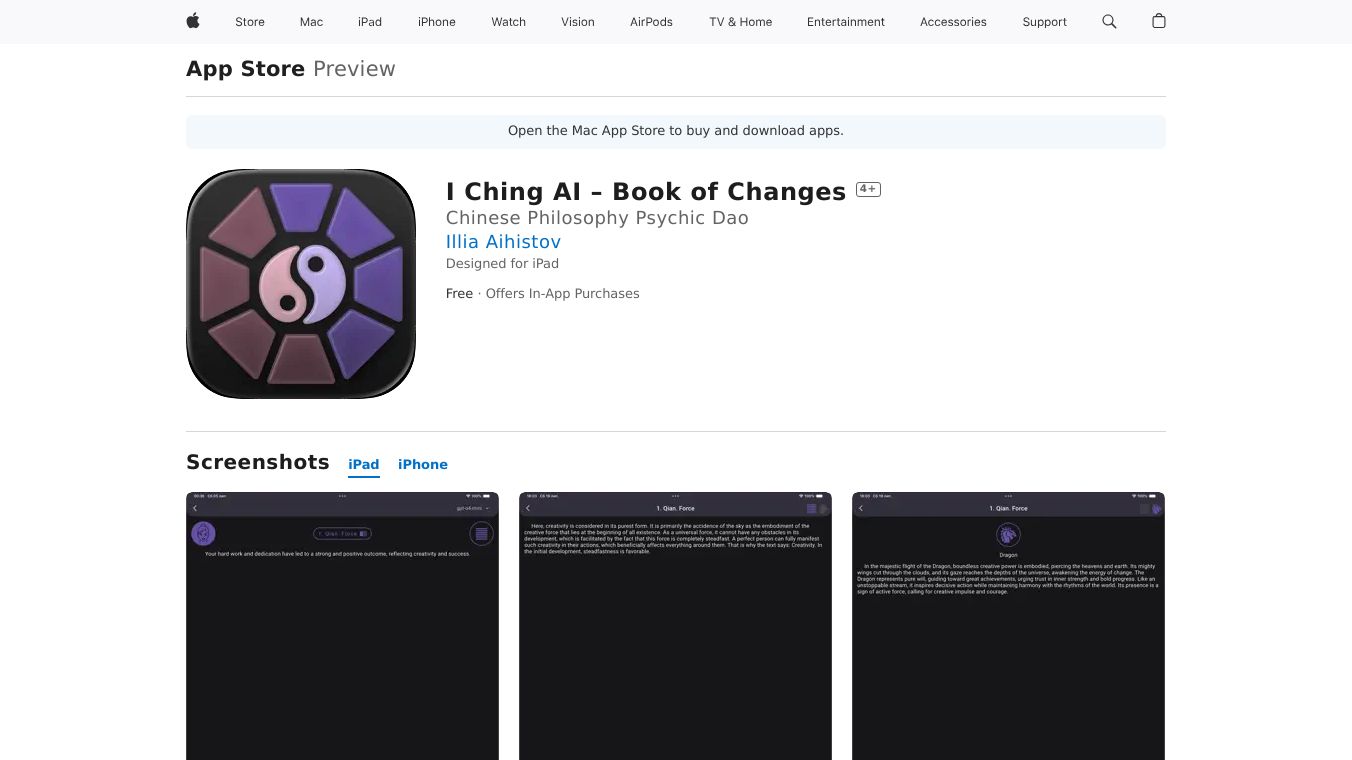Open the search magnifier icon
This screenshot has height=760, width=1352.
click(1109, 21)
